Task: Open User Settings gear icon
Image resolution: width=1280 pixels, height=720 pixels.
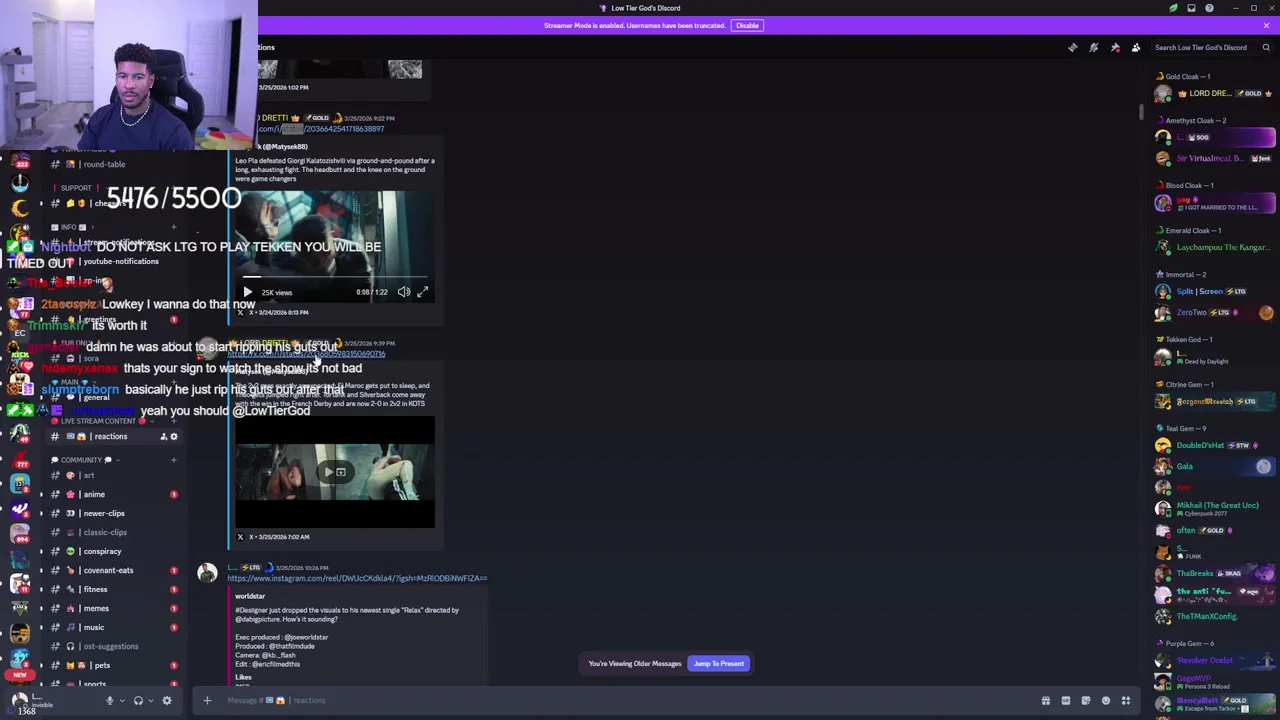Action: click(x=167, y=700)
